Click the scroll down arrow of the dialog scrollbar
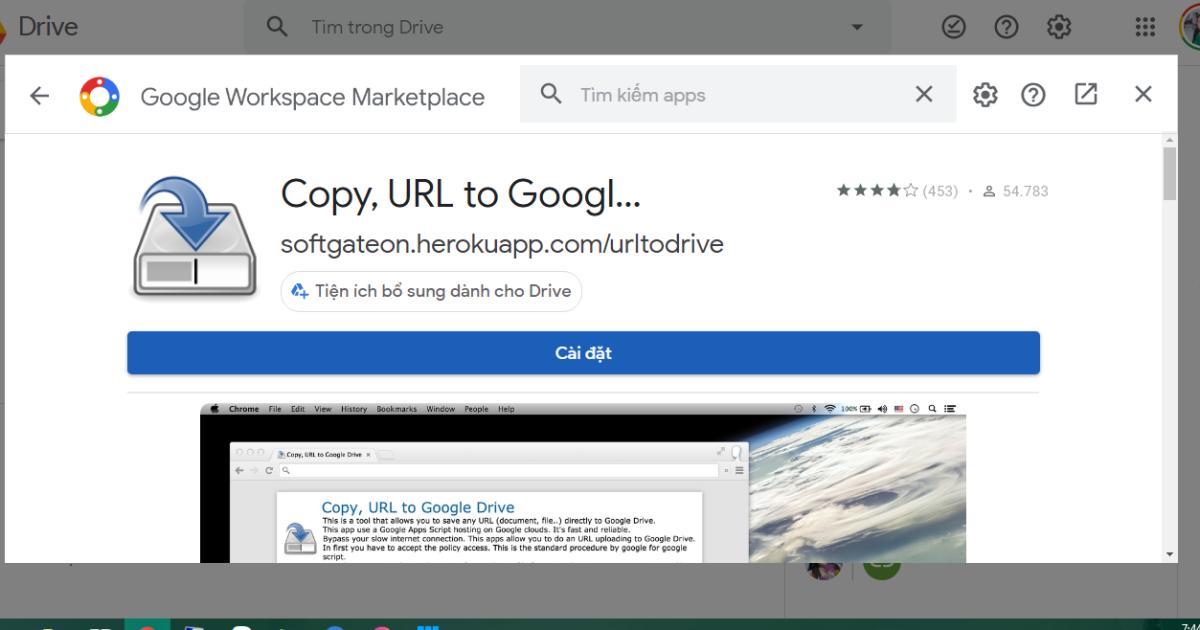This screenshot has width=1200, height=630. (x=1169, y=554)
